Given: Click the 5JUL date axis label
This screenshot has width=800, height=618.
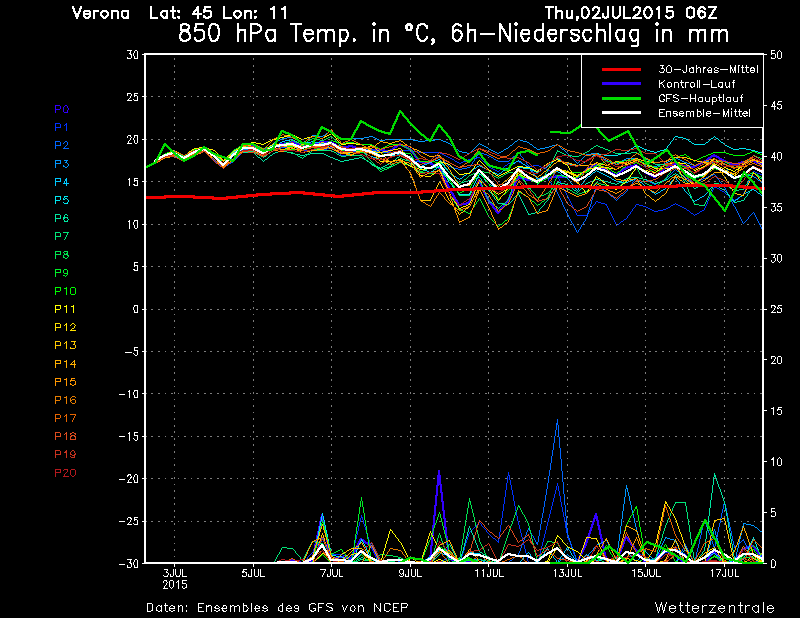Looking at the screenshot, I should click(x=253, y=574).
